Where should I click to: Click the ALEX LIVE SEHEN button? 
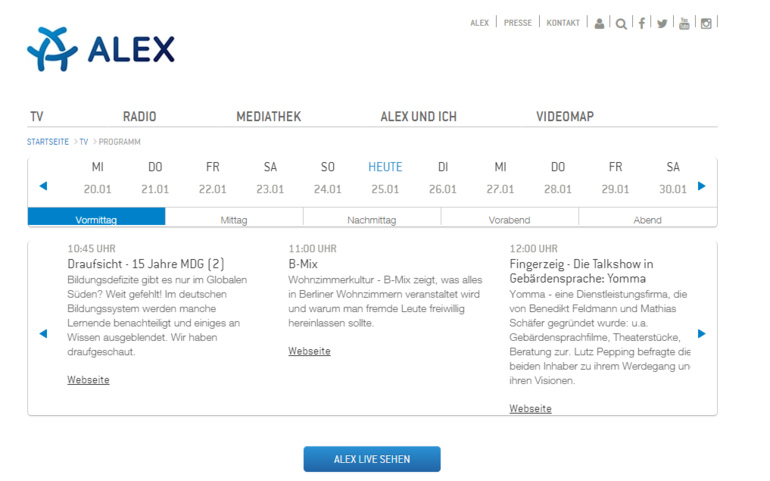tap(372, 459)
